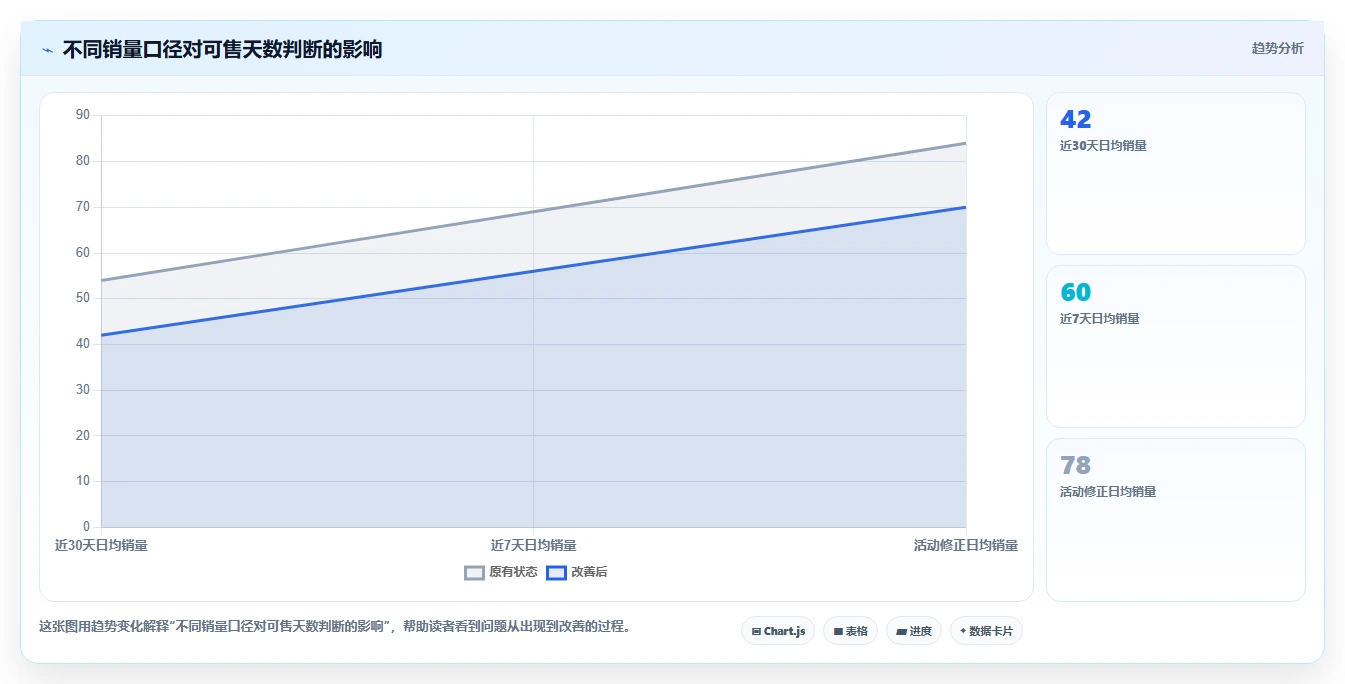Toggle the 改善后 legend item
Screen dimensions: 1345x684
[577, 572]
